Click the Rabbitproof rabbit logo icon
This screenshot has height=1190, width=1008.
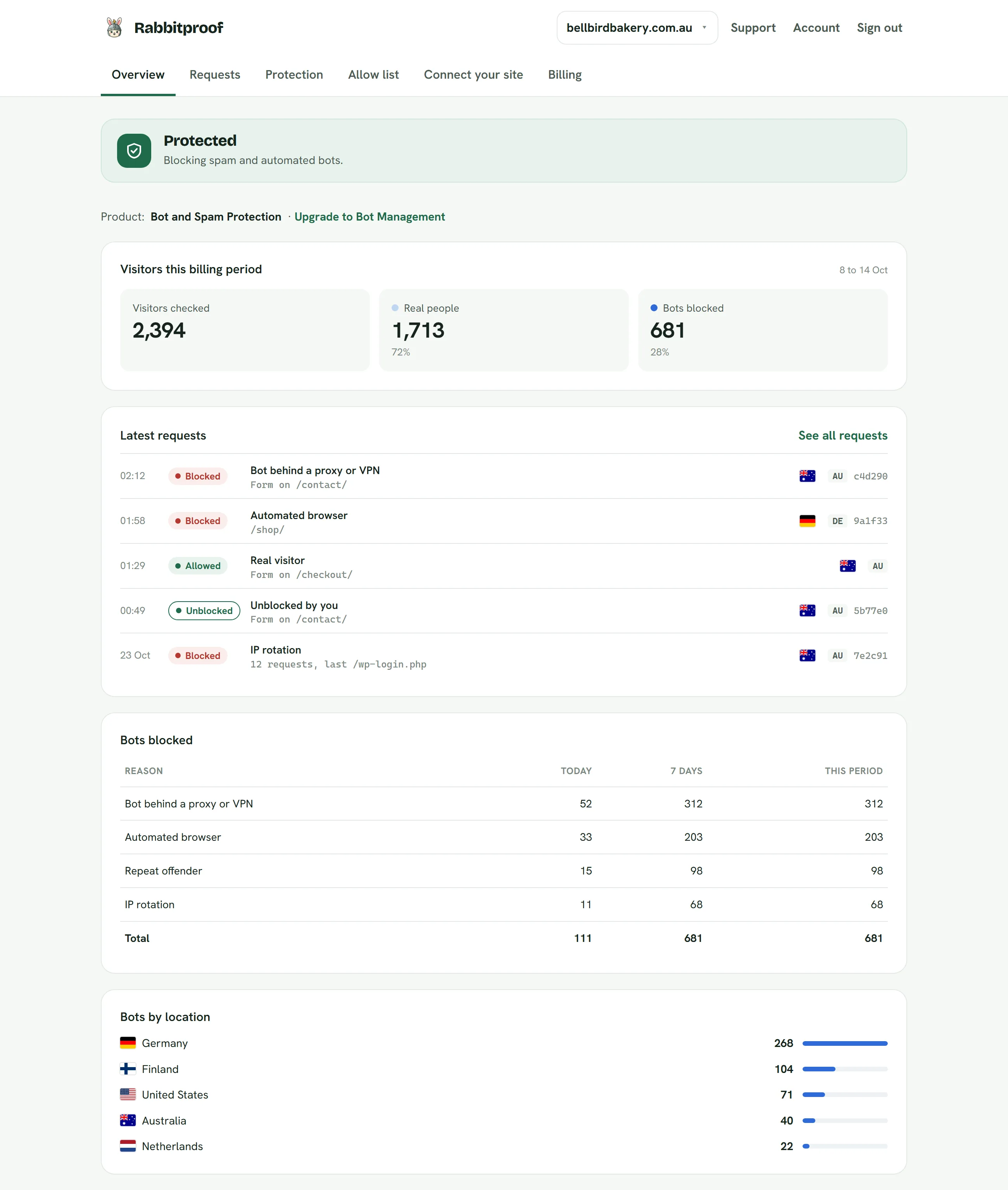pyautogui.click(x=114, y=28)
